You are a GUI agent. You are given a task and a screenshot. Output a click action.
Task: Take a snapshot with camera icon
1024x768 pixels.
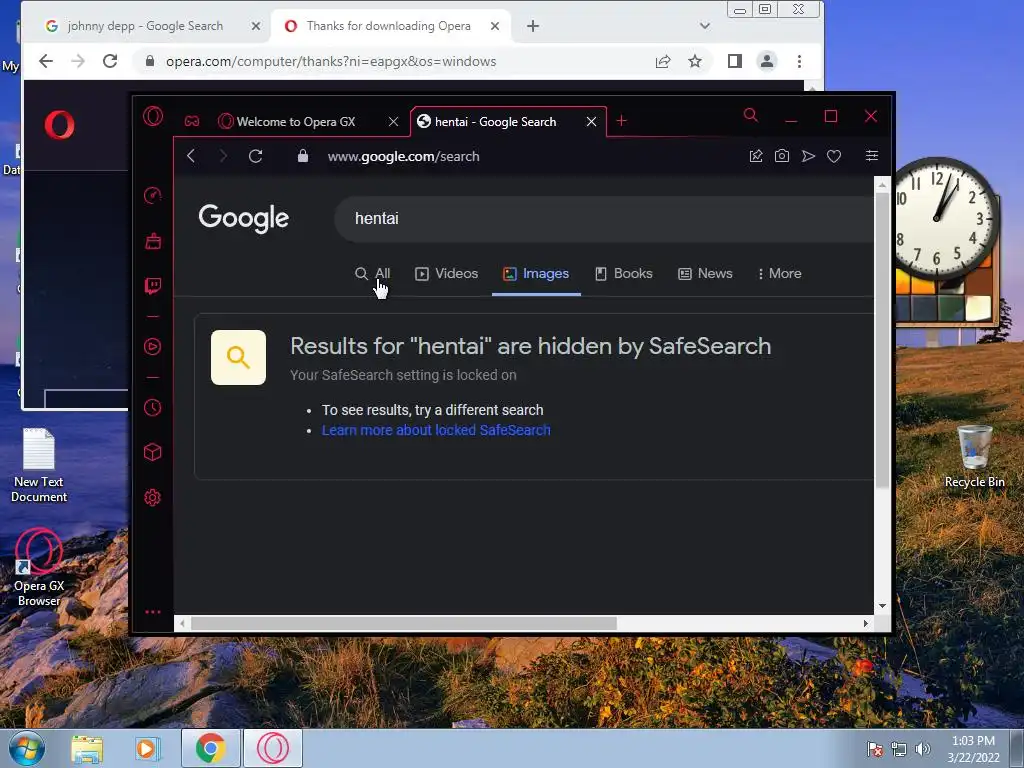[x=782, y=156]
